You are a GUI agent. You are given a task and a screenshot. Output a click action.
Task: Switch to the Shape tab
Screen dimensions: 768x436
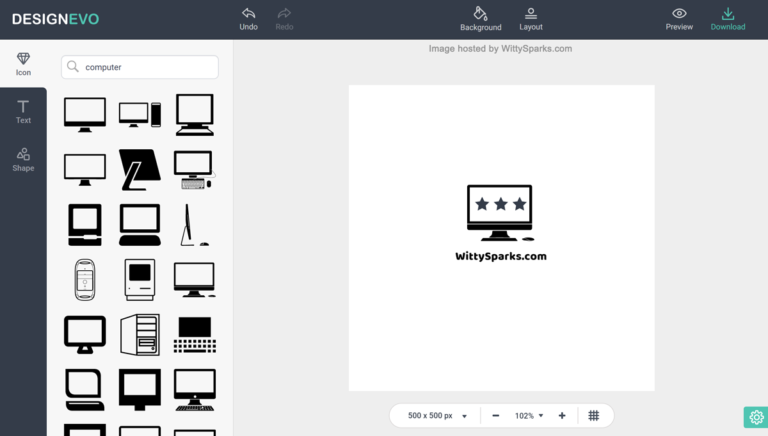coord(23,160)
